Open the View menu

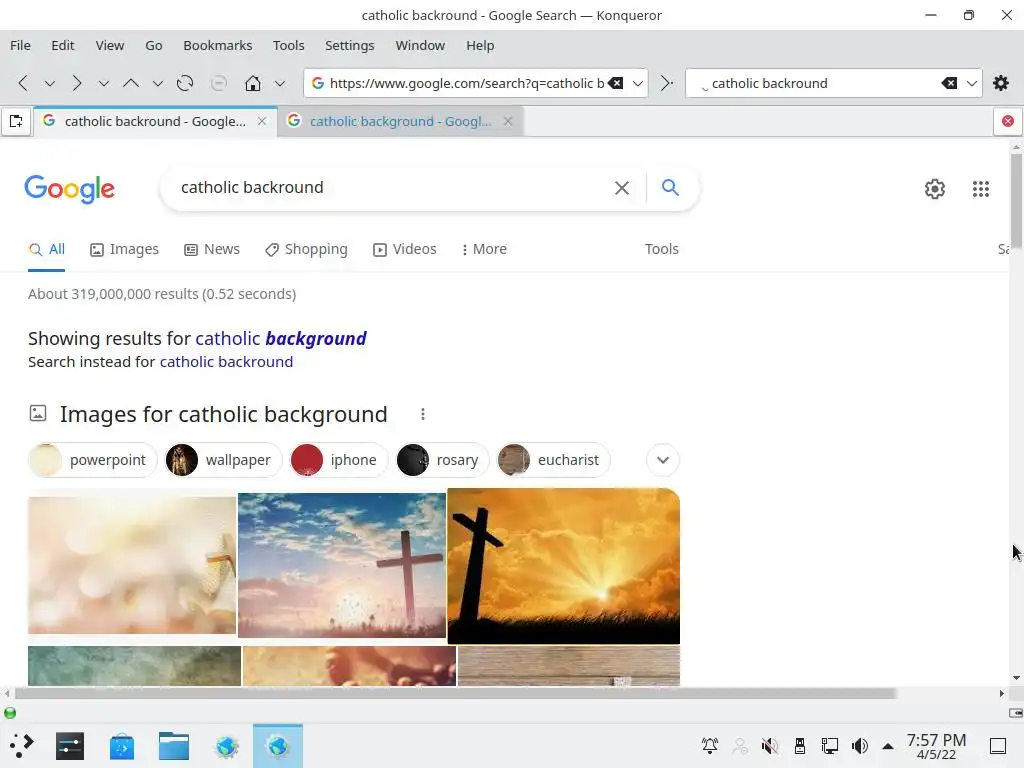[110, 46]
